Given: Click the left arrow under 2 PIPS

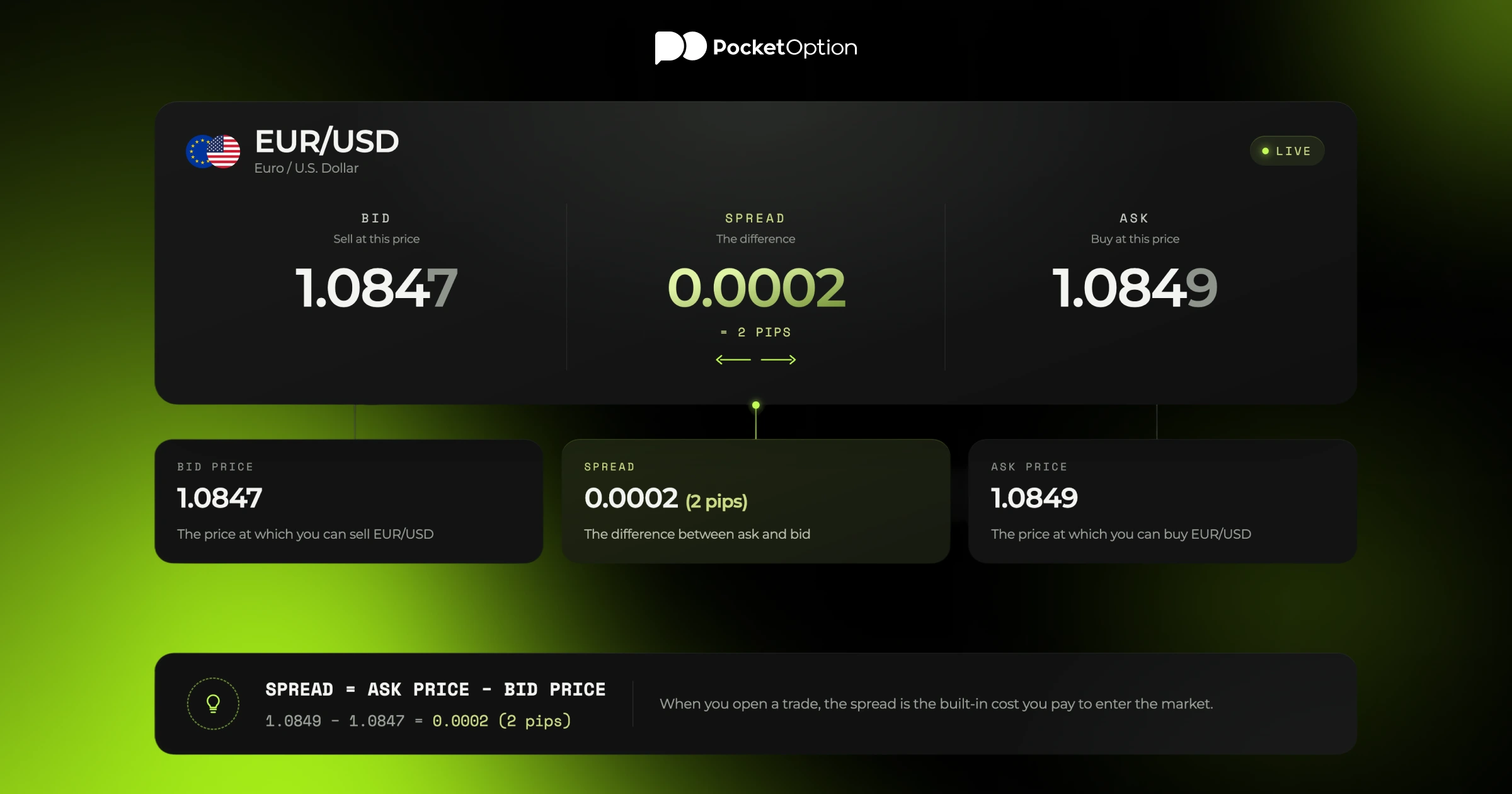Looking at the screenshot, I should click(x=733, y=359).
